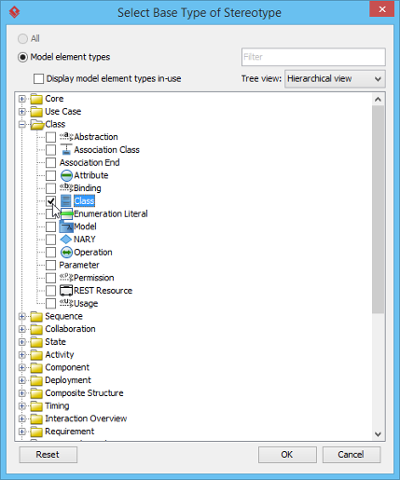Click the vertical scrollbar thumb
The image size is (400, 480).
[x=378, y=209]
